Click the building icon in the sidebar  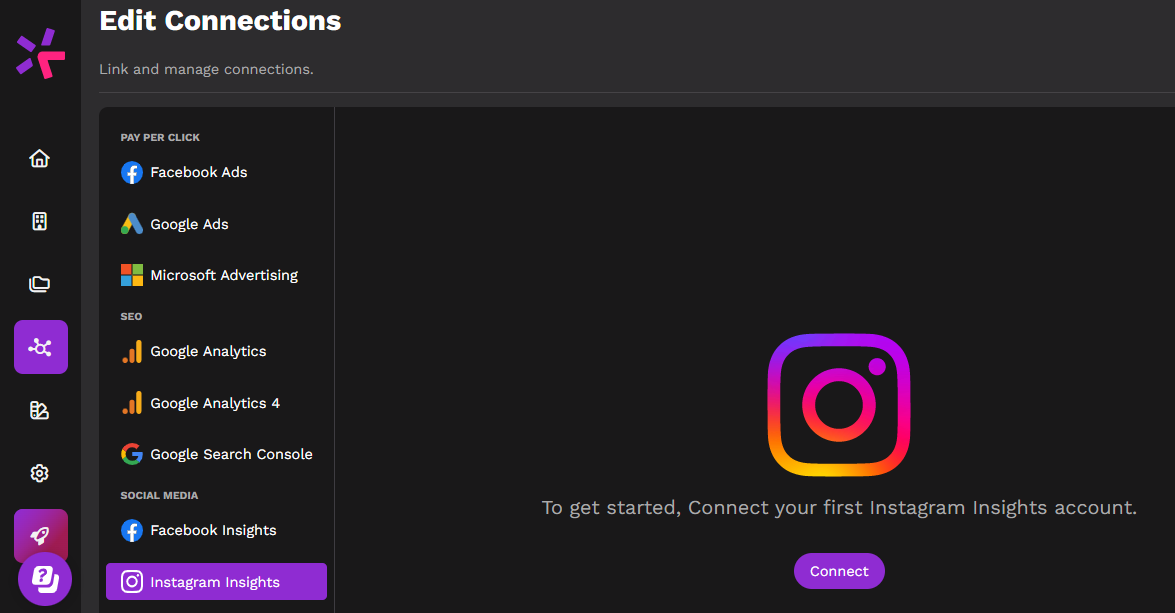[x=40, y=221]
